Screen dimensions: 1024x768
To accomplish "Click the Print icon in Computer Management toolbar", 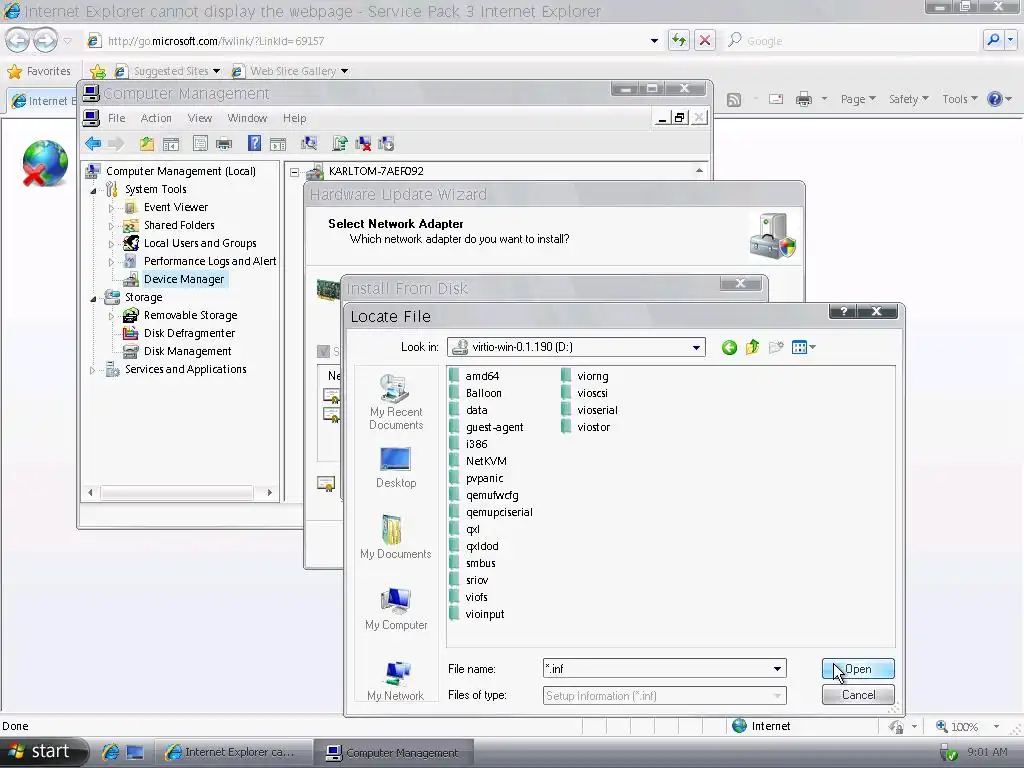I will tap(224, 144).
